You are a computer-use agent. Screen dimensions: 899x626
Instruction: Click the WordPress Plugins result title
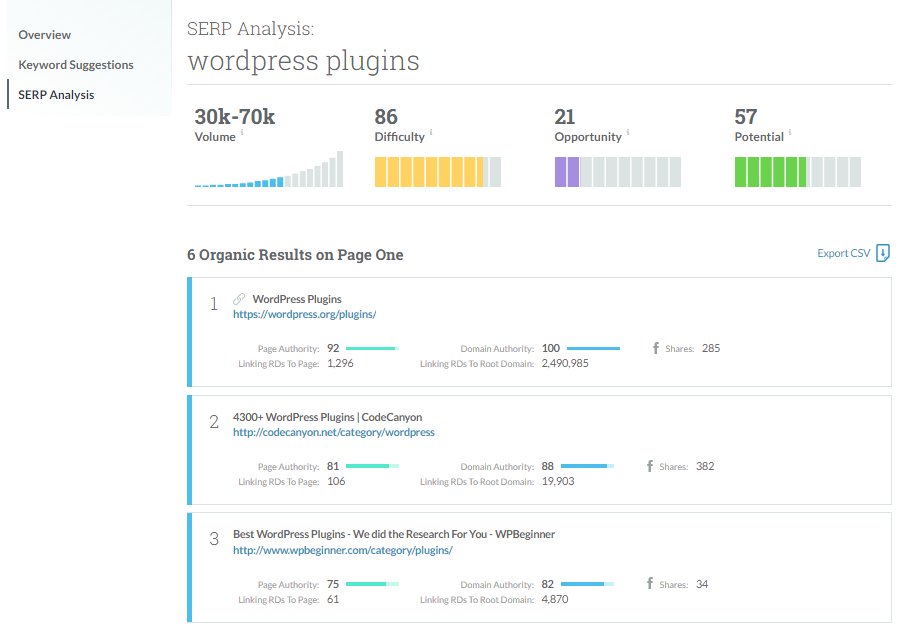point(297,299)
